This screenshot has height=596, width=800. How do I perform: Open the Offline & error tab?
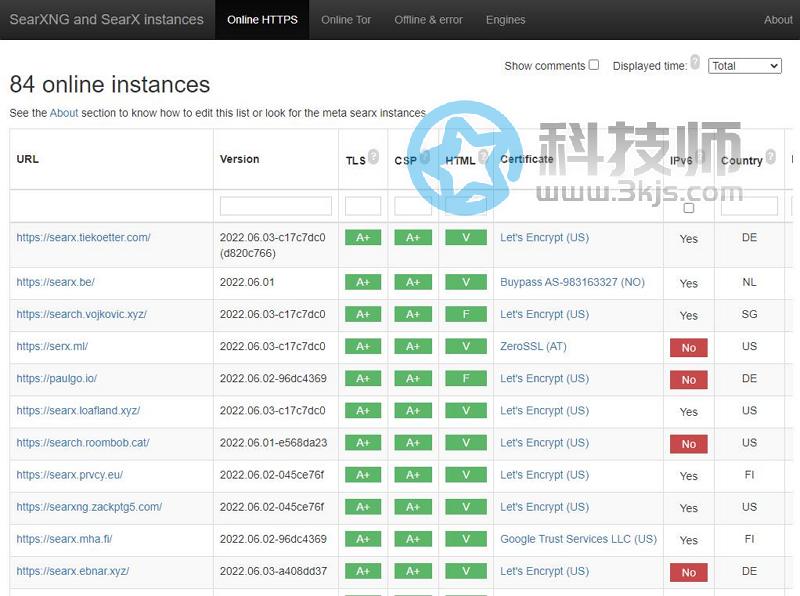tap(429, 20)
